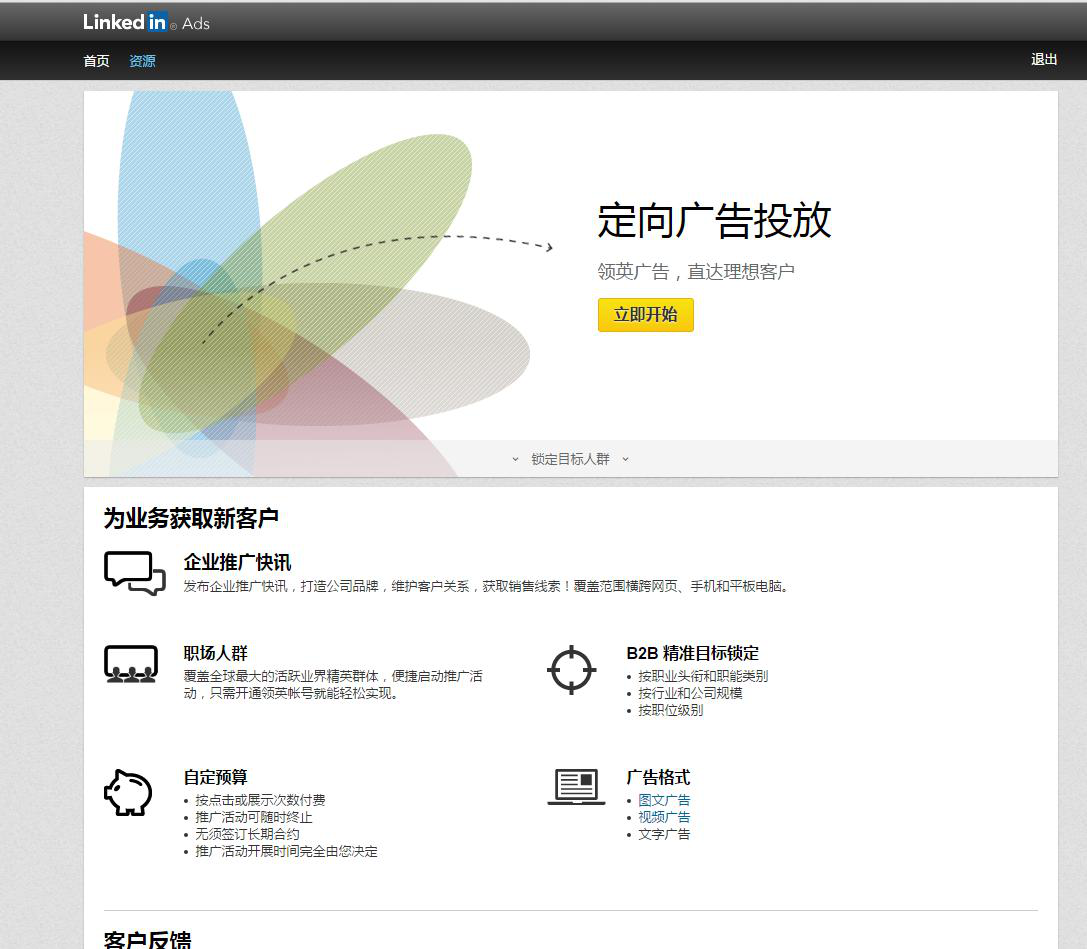Select the speech-bubble icon for 企业推广快讯
The image size is (1087, 949).
coord(132,572)
